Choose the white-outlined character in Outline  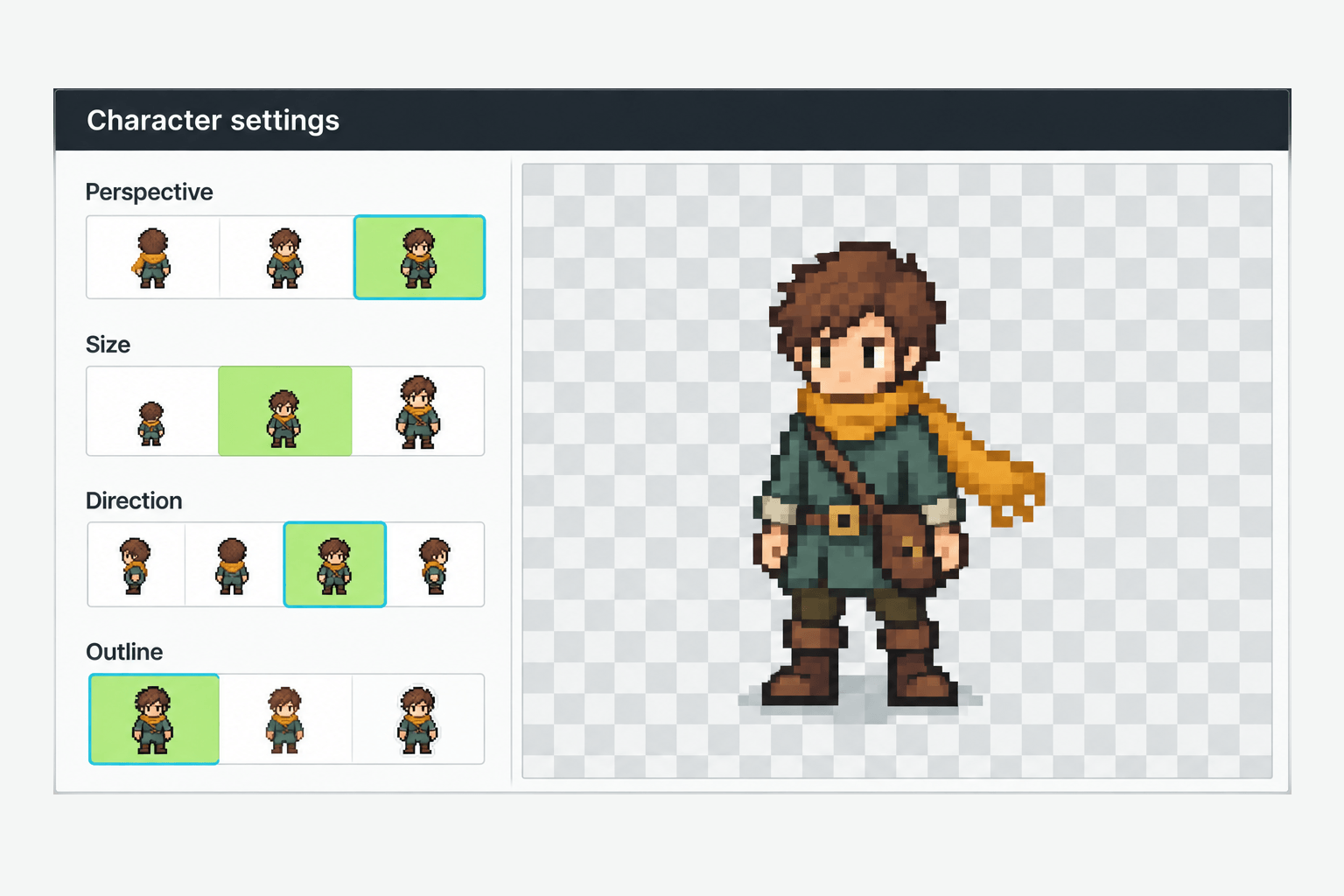(418, 719)
